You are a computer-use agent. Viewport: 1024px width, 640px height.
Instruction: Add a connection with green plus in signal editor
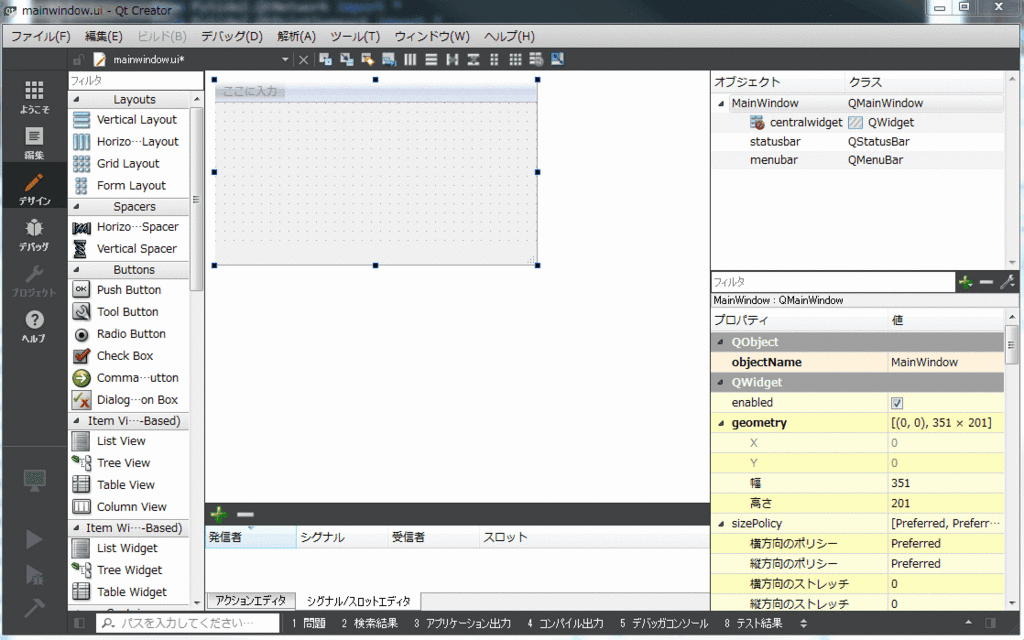[219, 515]
